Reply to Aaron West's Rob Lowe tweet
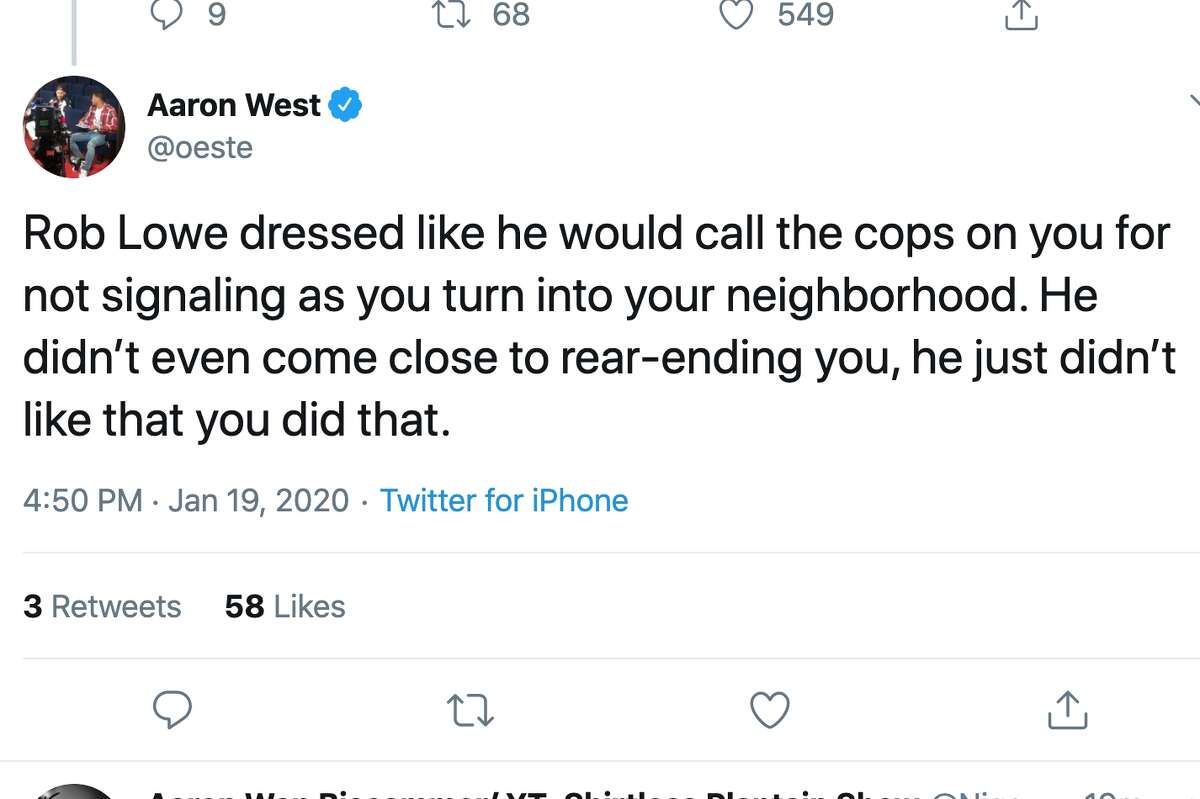1200x799 pixels. tap(172, 710)
